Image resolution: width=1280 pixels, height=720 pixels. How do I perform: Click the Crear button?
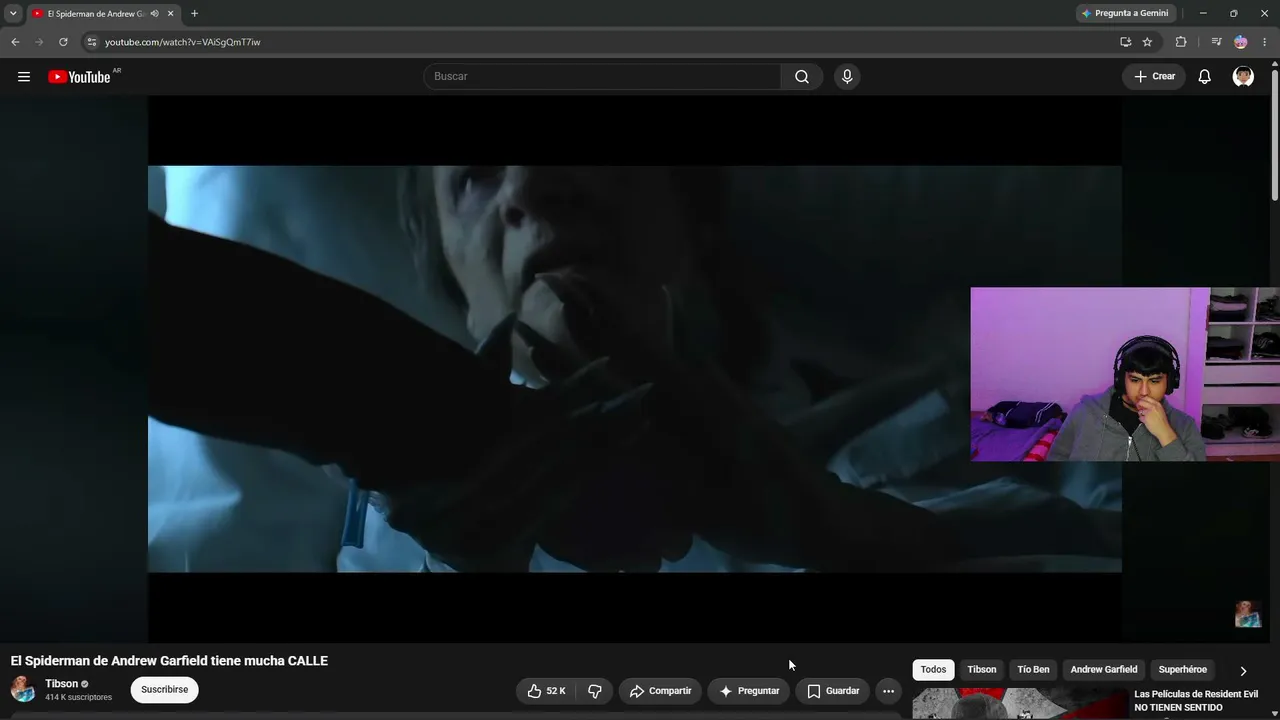point(1154,77)
